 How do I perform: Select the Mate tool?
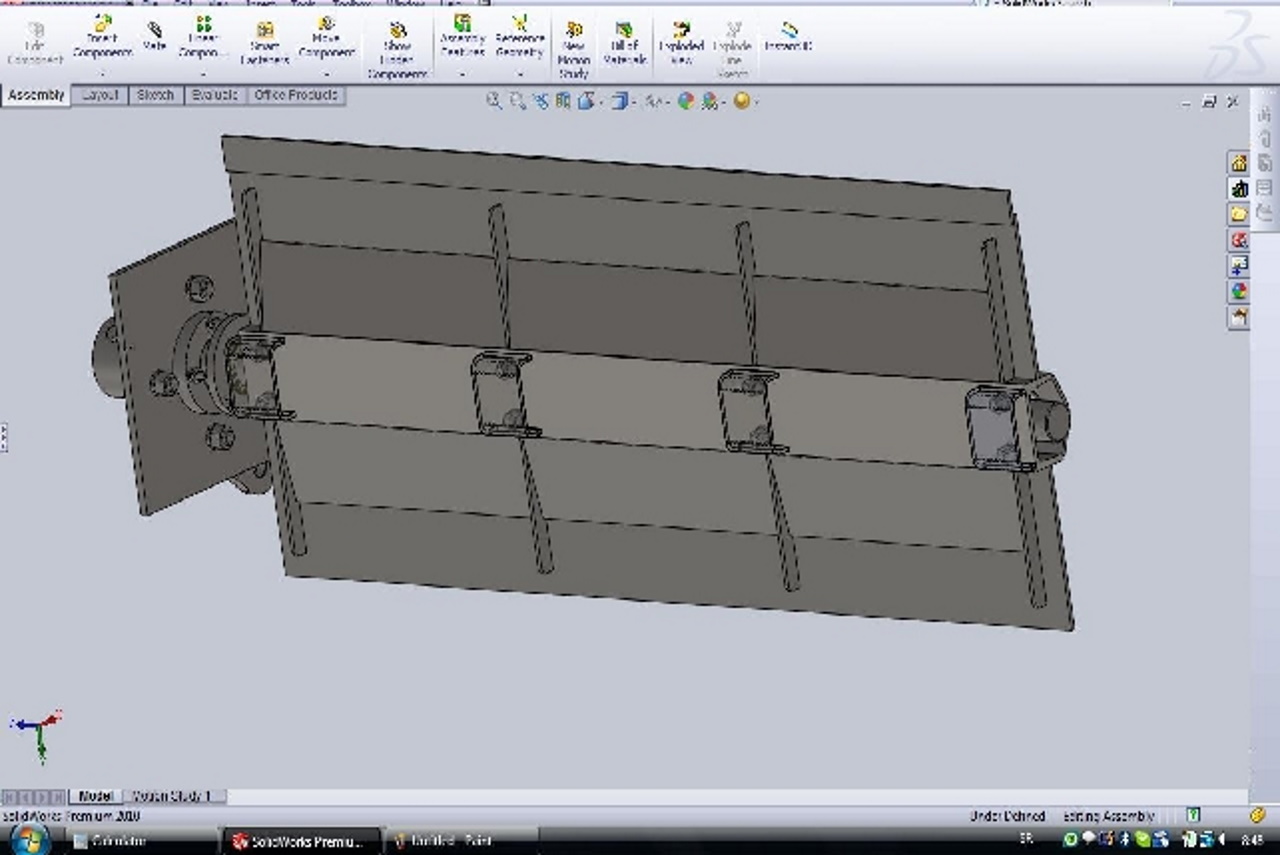click(154, 37)
